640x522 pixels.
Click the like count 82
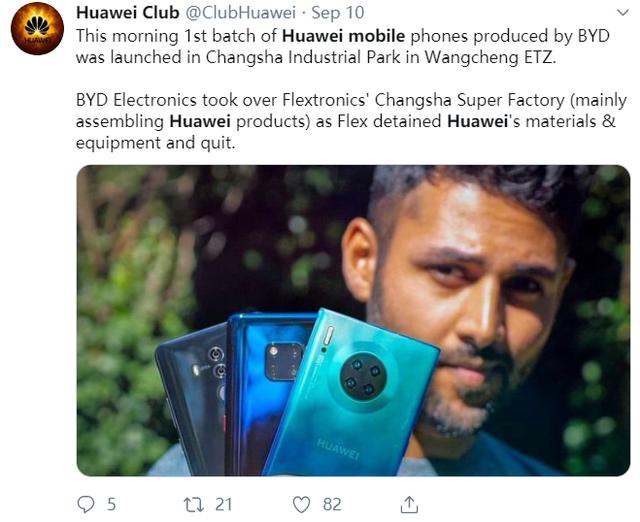[x=332, y=505]
